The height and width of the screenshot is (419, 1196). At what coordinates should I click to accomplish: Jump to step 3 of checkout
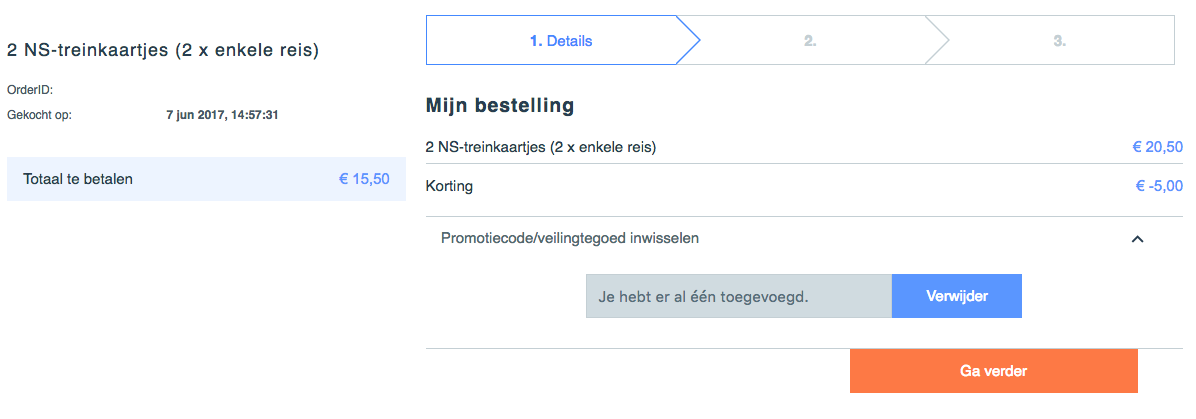(1059, 41)
